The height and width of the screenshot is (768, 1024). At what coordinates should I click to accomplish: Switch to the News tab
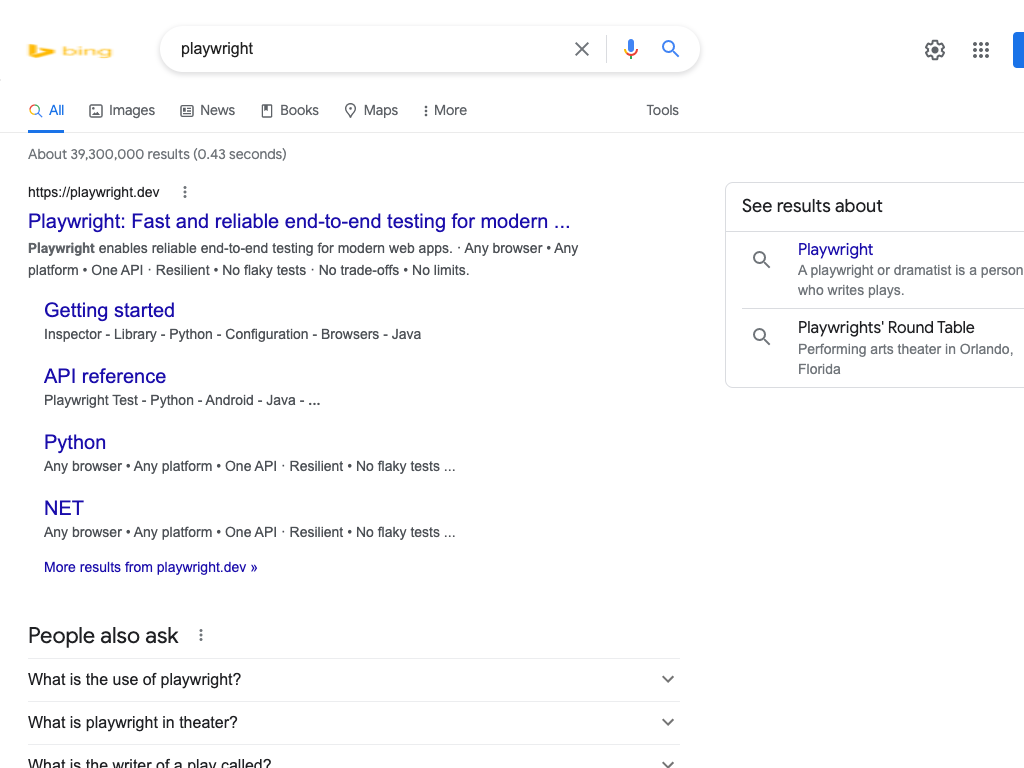pyautogui.click(x=208, y=110)
